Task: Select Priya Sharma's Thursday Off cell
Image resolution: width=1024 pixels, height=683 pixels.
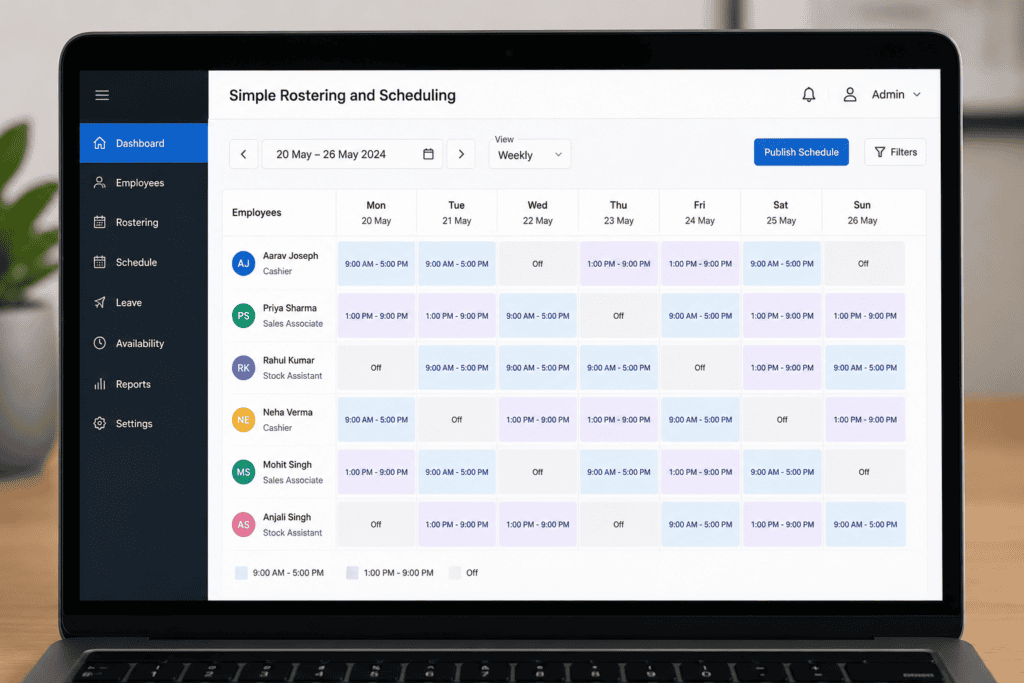Action: coord(618,316)
